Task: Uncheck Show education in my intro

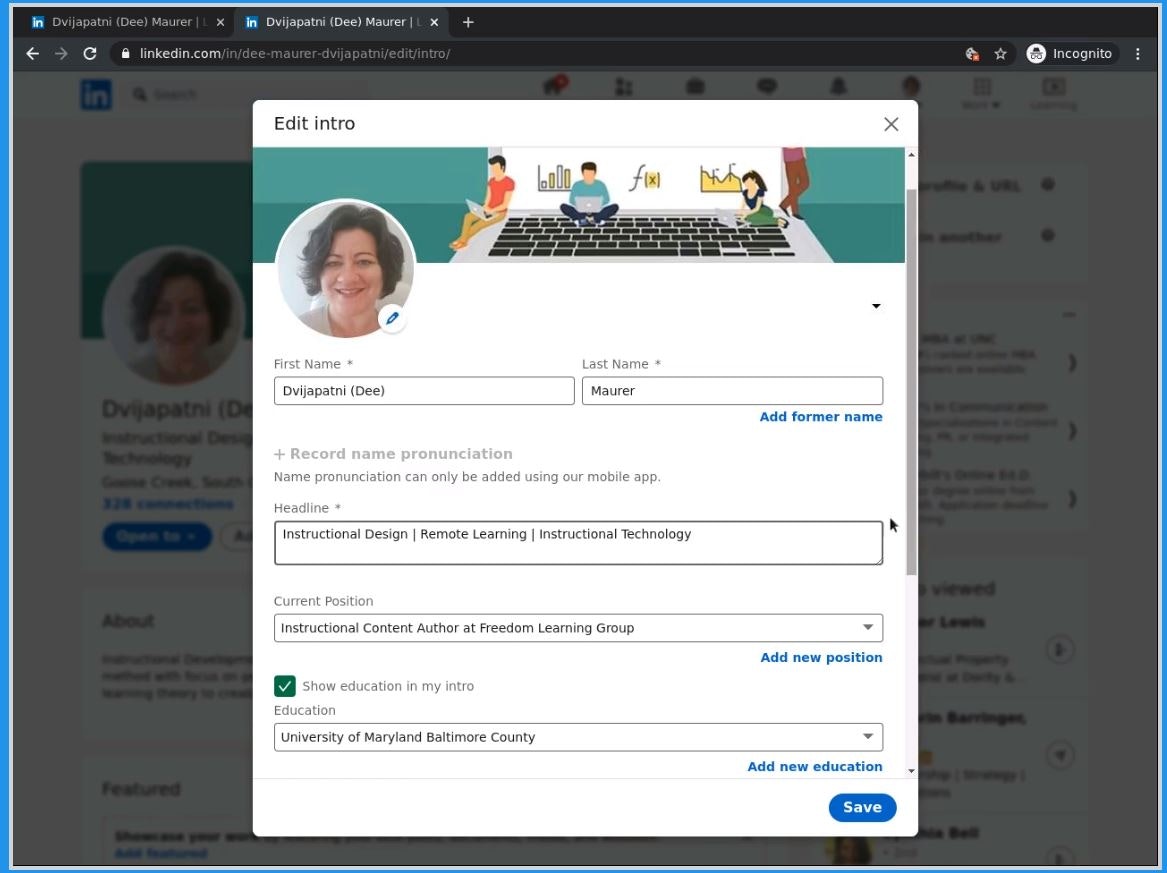Action: click(x=284, y=685)
